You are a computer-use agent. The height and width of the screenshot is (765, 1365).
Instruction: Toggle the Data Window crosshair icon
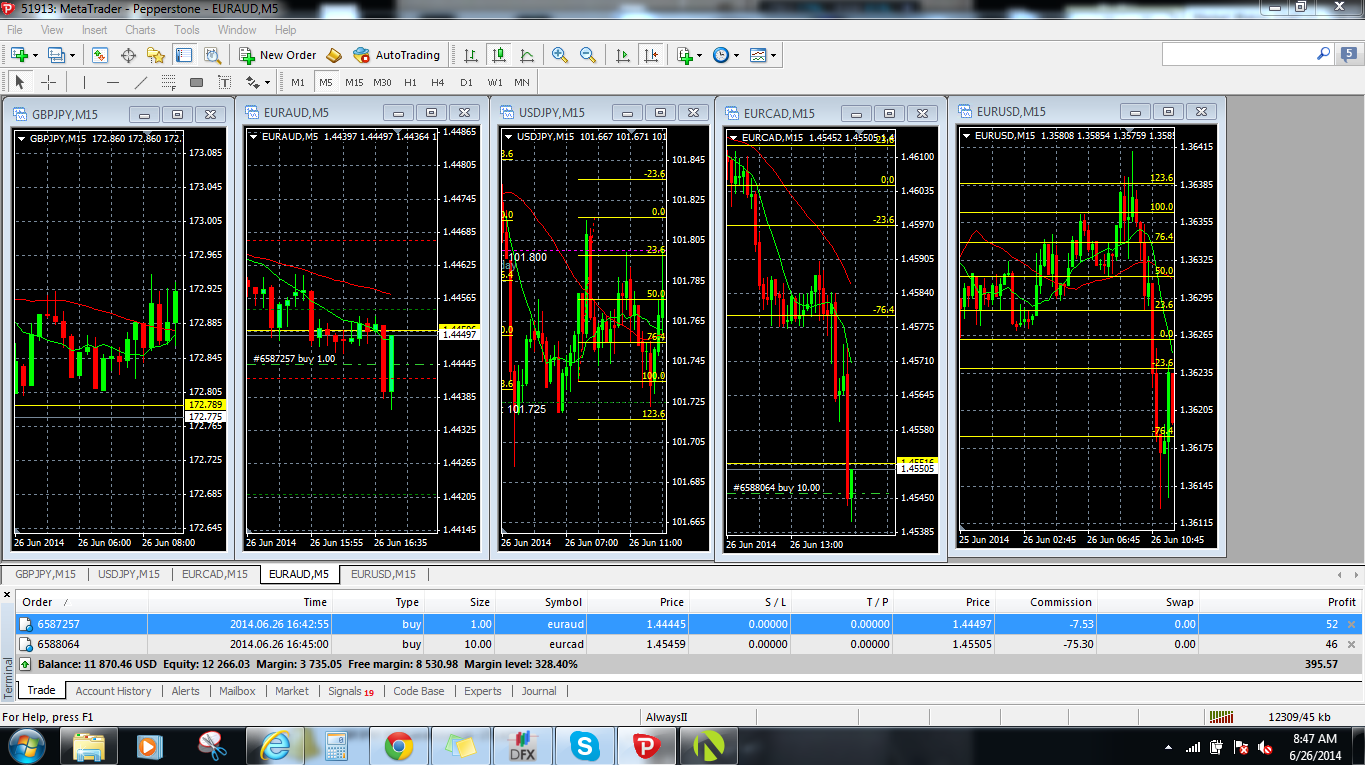(x=128, y=55)
